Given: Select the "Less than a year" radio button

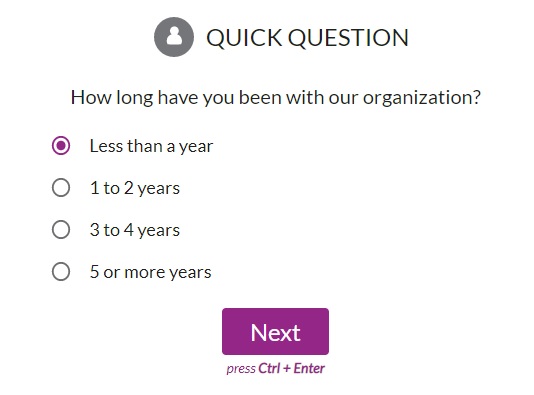Looking at the screenshot, I should point(61,146).
